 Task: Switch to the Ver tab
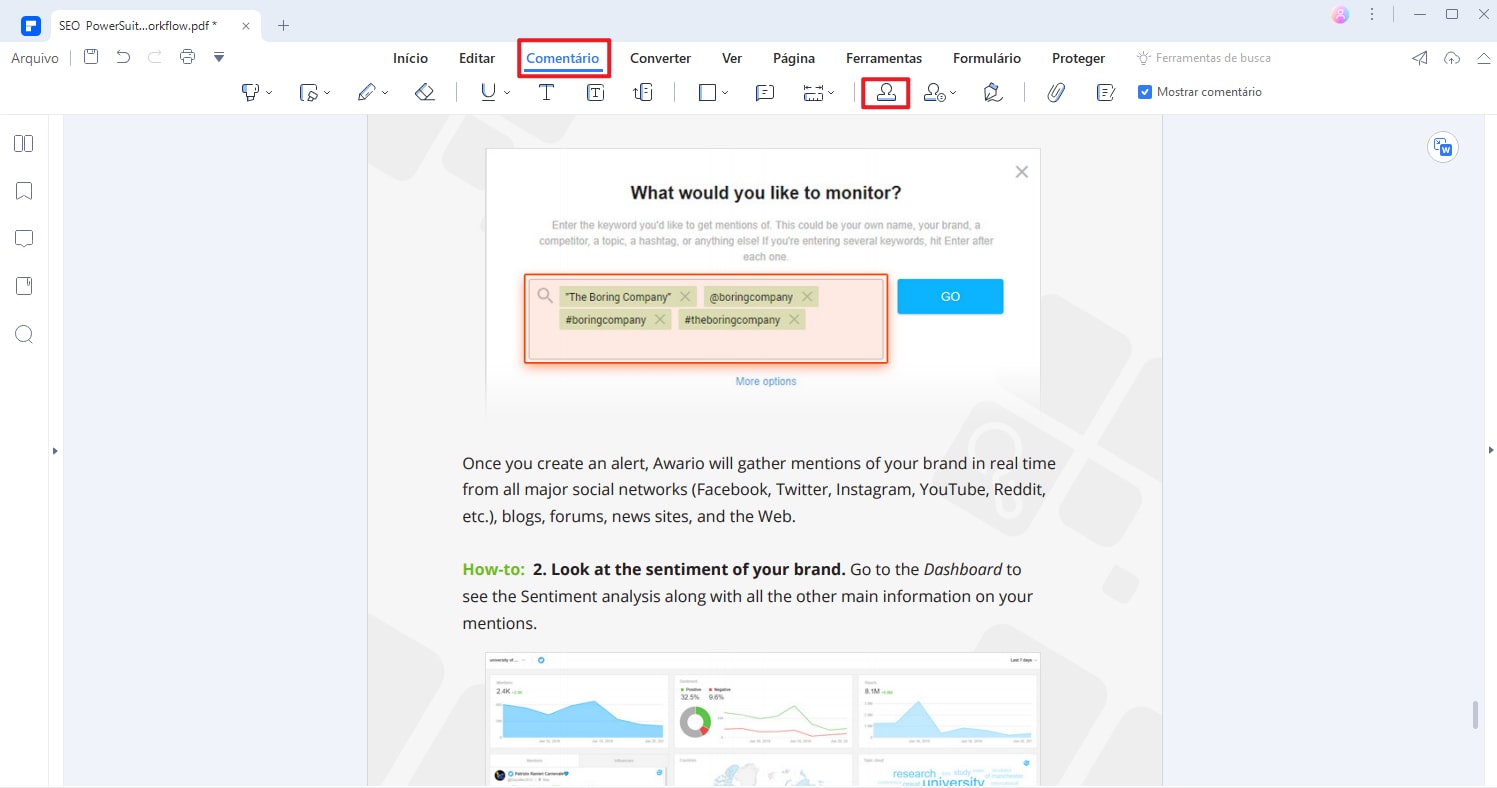point(732,58)
